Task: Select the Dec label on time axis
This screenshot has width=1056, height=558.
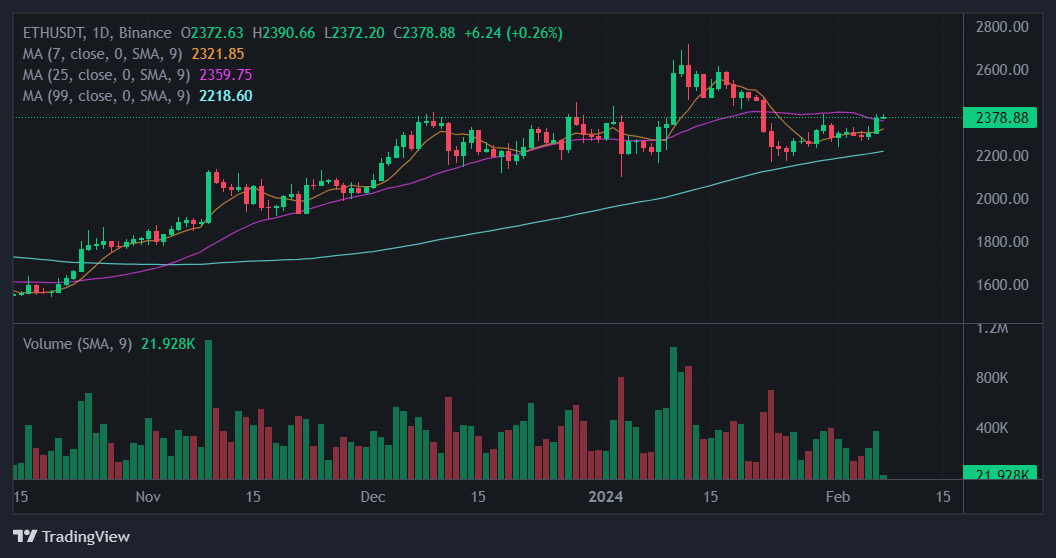Action: pos(374,497)
